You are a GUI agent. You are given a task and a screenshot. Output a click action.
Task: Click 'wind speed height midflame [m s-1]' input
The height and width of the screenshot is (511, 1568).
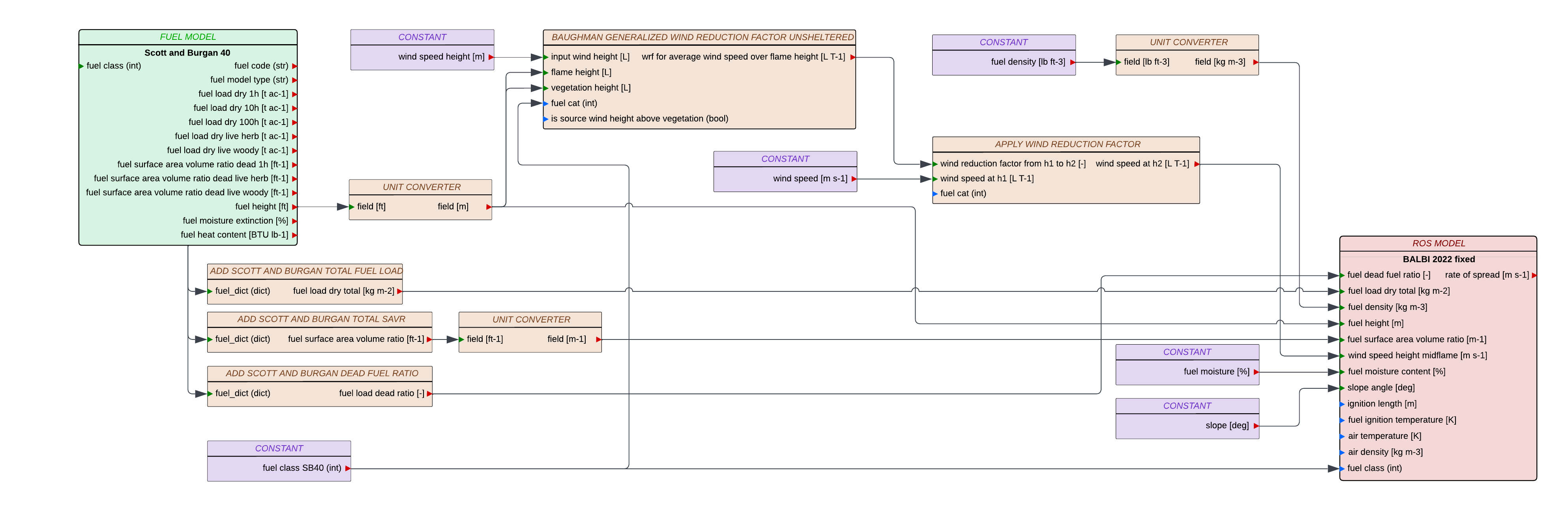1417,356
